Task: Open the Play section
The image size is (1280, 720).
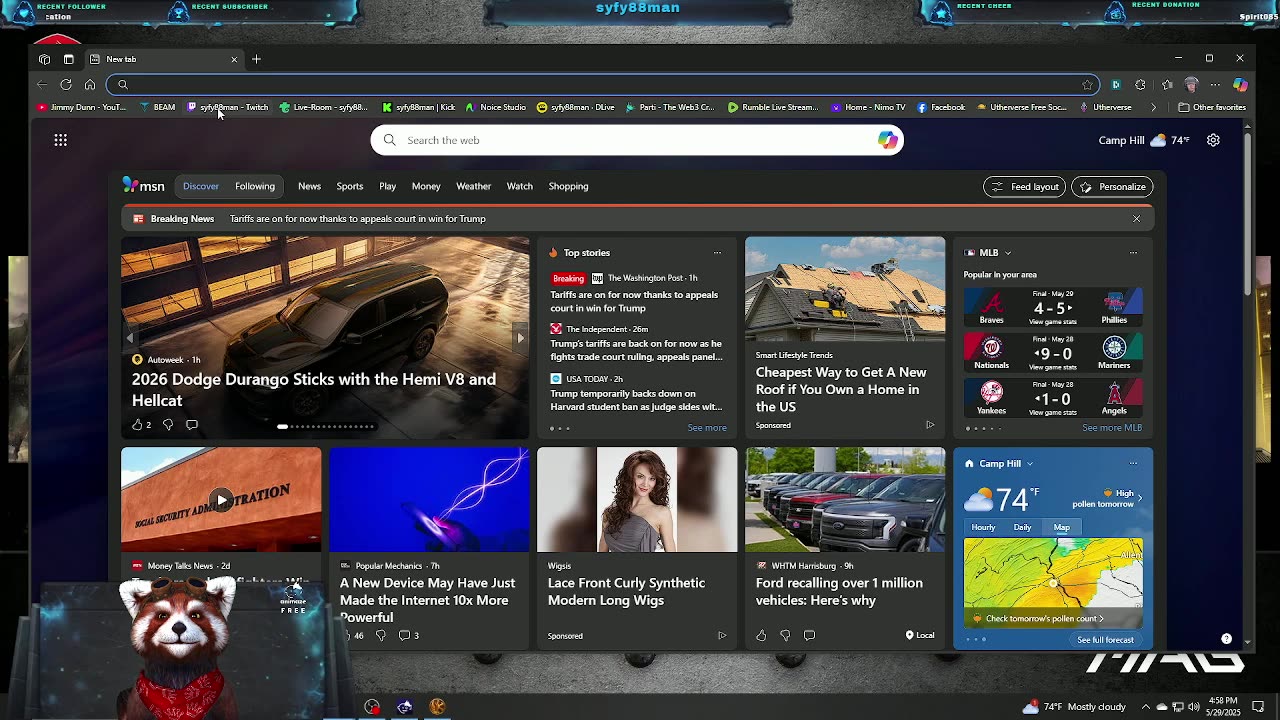Action: [387, 186]
